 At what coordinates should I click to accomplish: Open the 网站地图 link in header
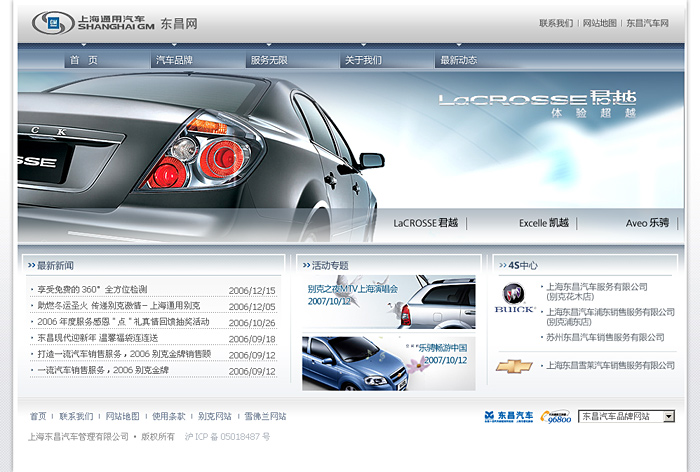(600, 23)
